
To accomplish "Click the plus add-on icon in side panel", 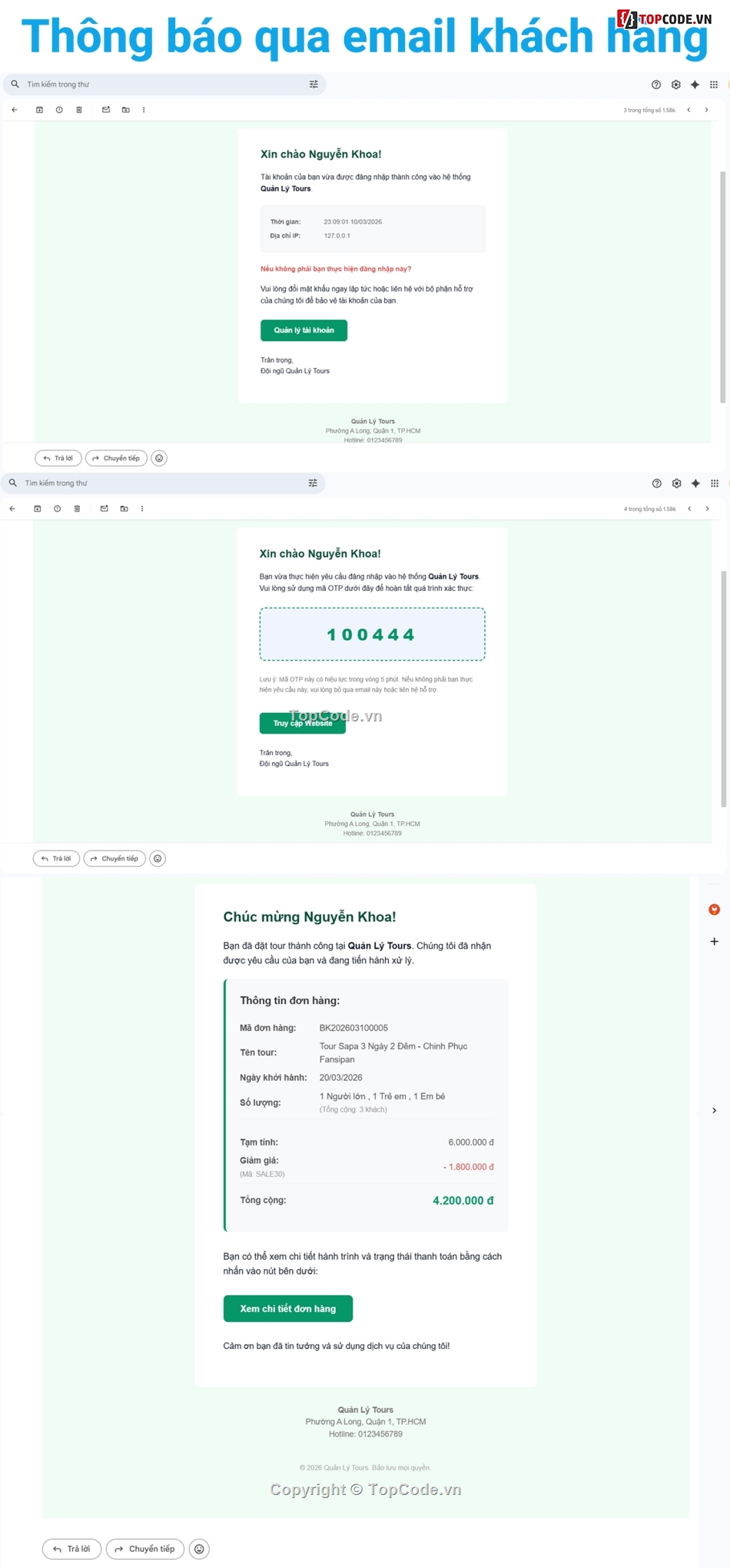I will point(714,941).
